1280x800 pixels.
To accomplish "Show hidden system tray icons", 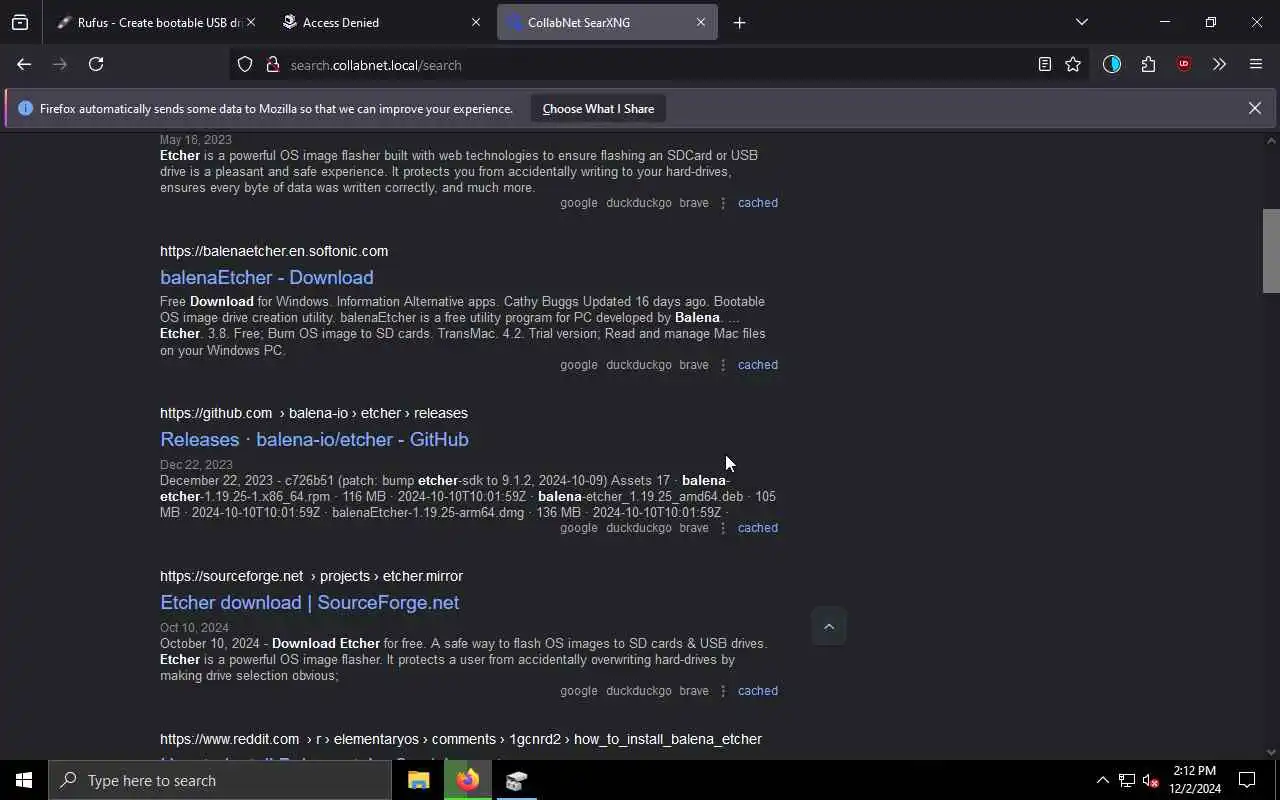I will pyautogui.click(x=1102, y=780).
